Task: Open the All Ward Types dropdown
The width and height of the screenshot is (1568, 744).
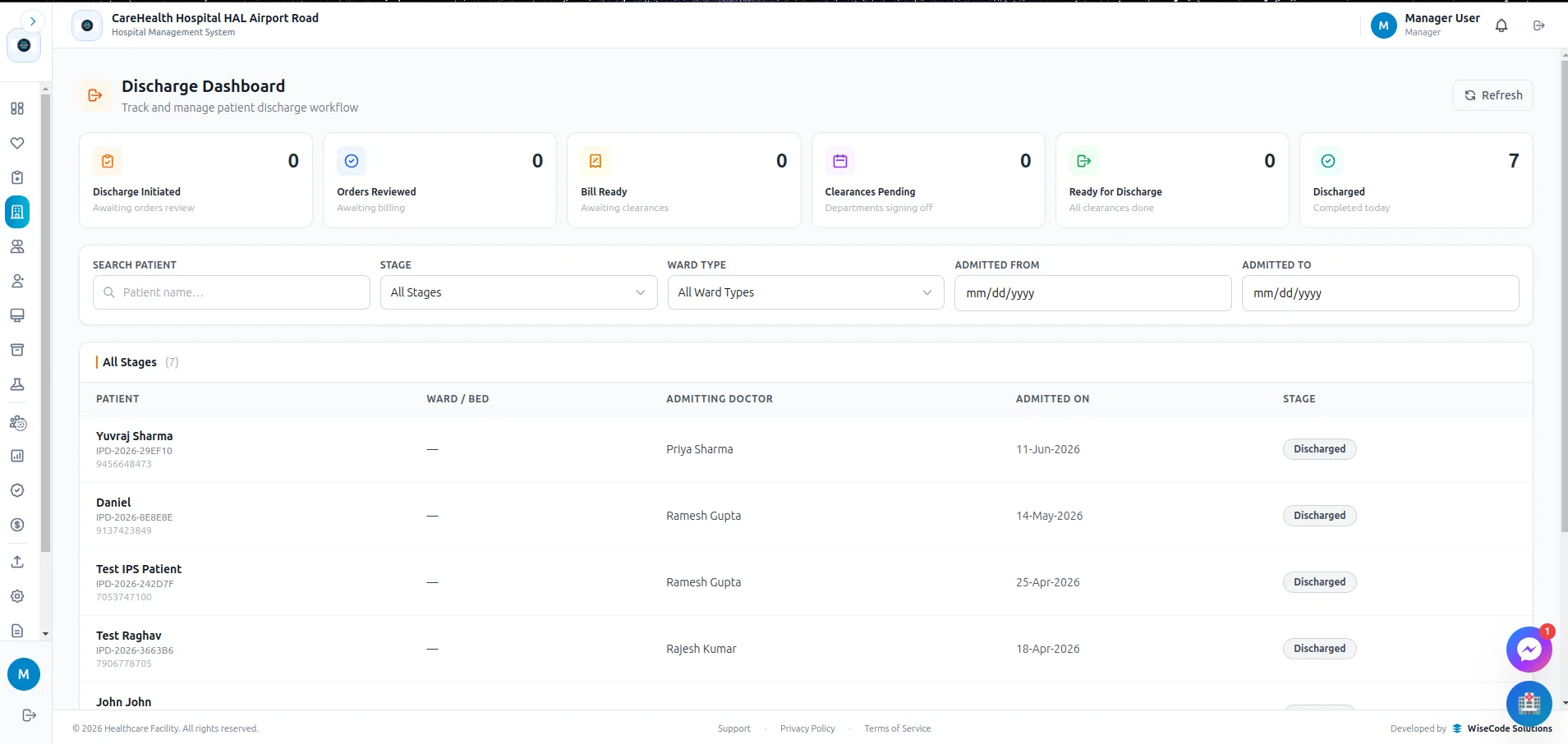Action: tap(806, 292)
